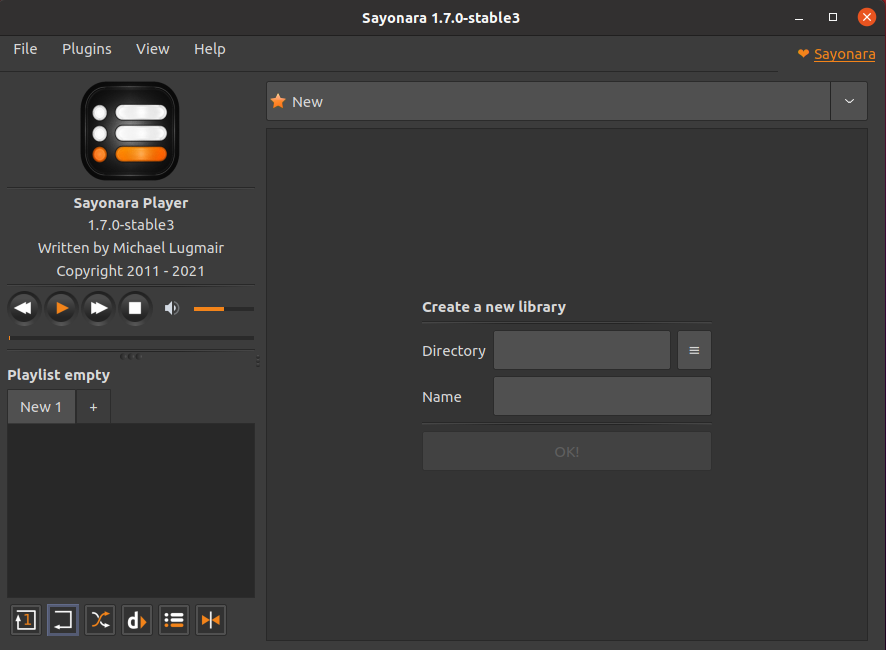Click the heart icon beside Sayonara link
This screenshot has height=650, width=886.
pos(803,54)
